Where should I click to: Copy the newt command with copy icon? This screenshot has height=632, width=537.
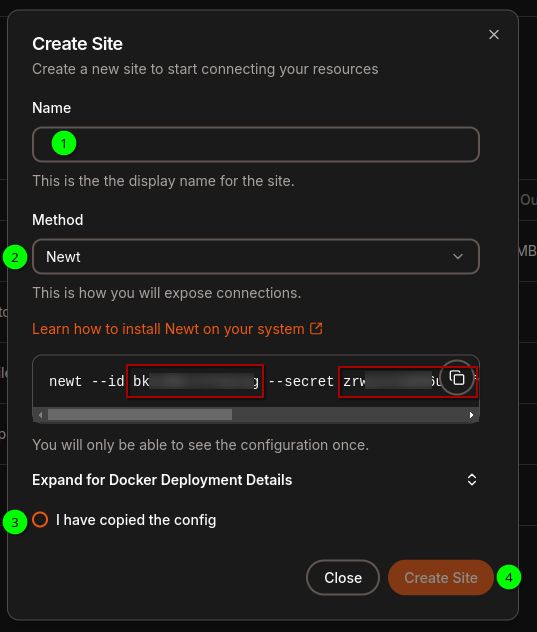[x=457, y=378]
